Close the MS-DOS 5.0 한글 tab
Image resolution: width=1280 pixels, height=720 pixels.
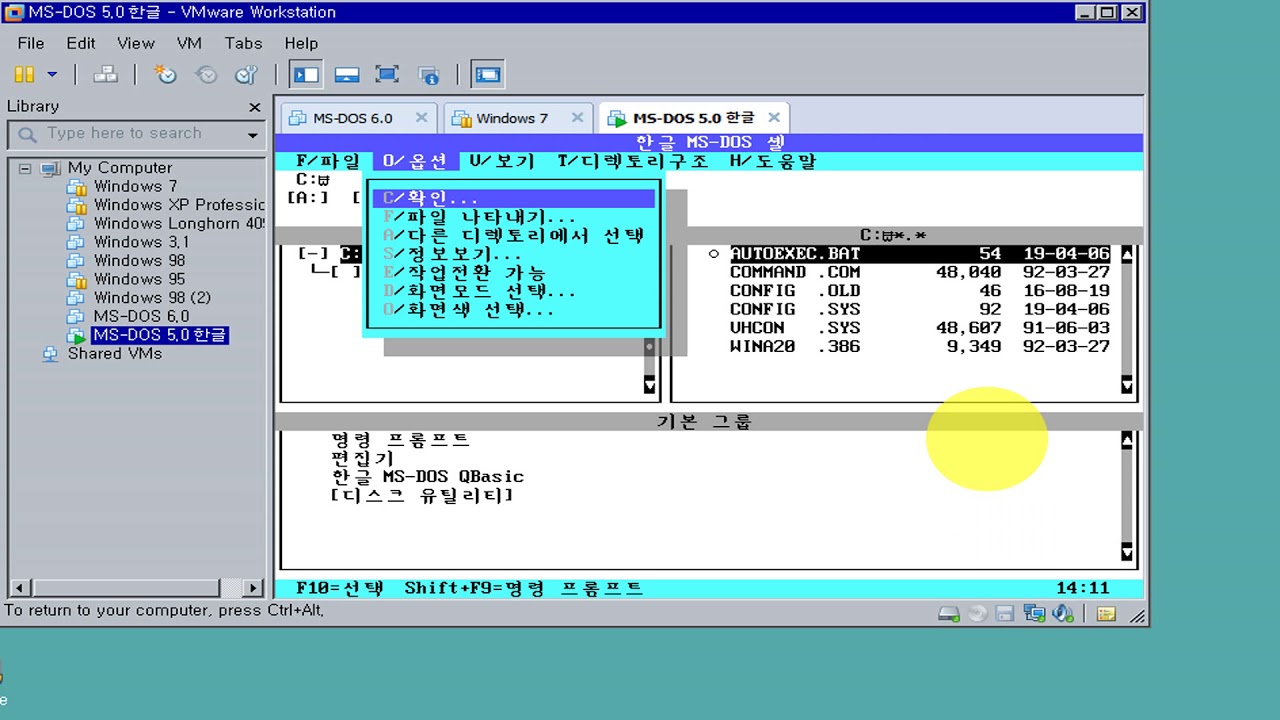(x=773, y=118)
